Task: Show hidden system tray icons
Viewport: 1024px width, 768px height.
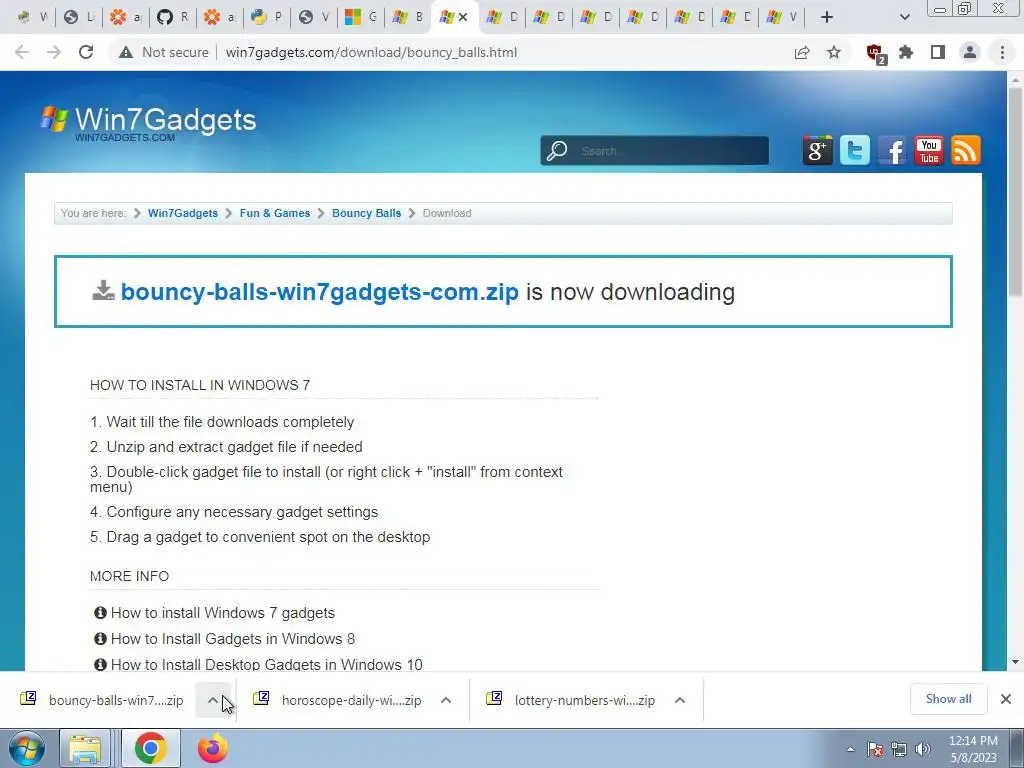Action: tap(850, 749)
